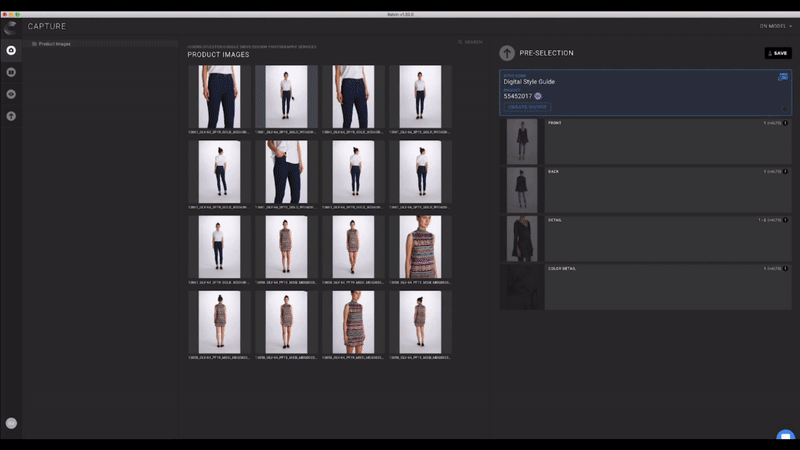Screen dimensions: 800x450
Task: Select third thumbnail in third image row
Action: pyautogui.click(x=353, y=247)
